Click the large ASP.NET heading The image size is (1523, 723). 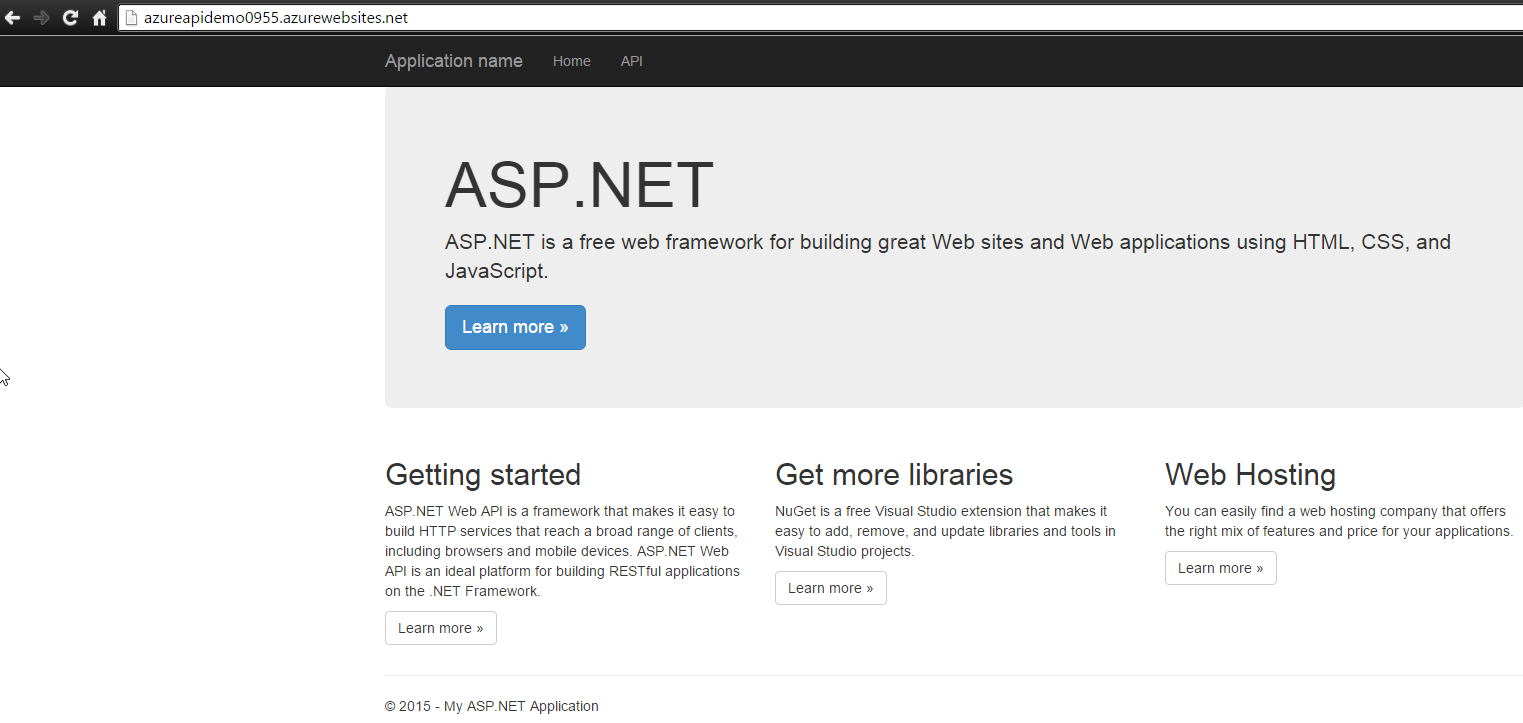(579, 185)
